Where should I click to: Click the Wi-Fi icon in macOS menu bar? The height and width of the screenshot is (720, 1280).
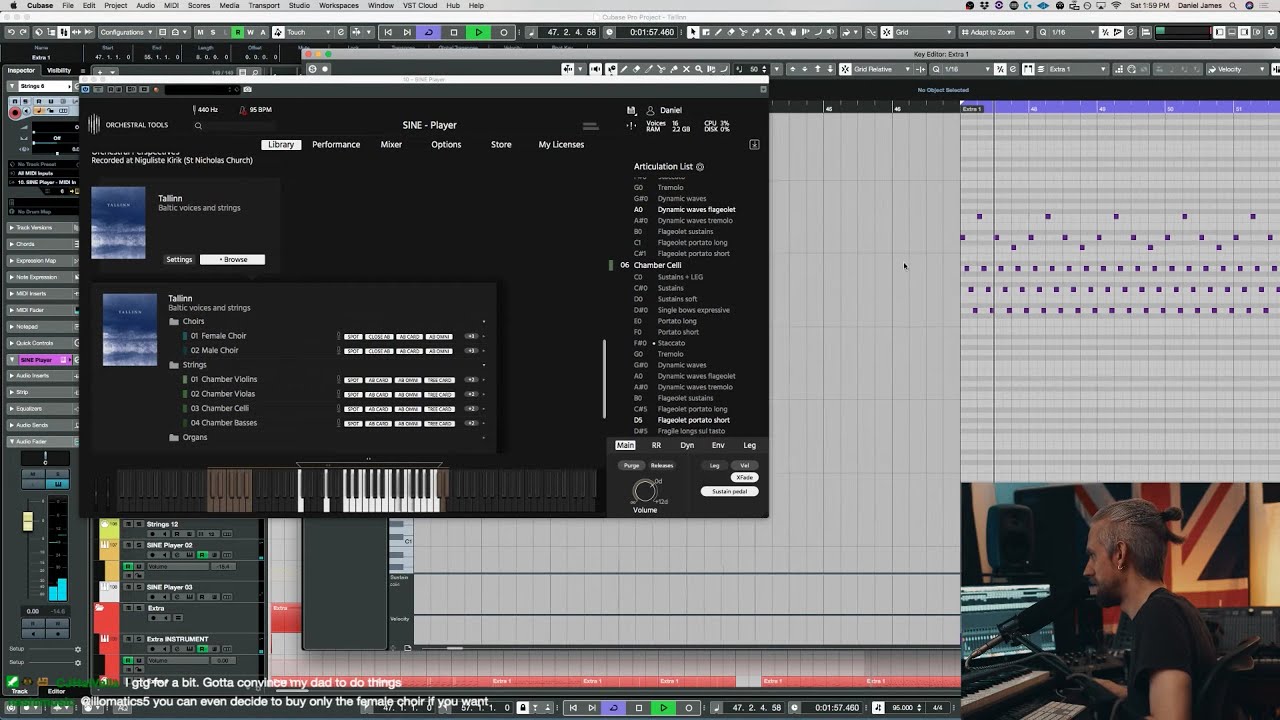click(1116, 5)
